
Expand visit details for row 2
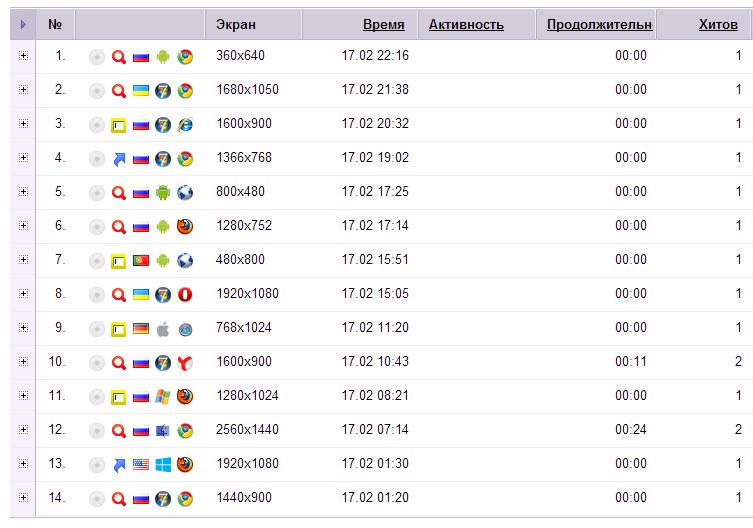(23, 90)
